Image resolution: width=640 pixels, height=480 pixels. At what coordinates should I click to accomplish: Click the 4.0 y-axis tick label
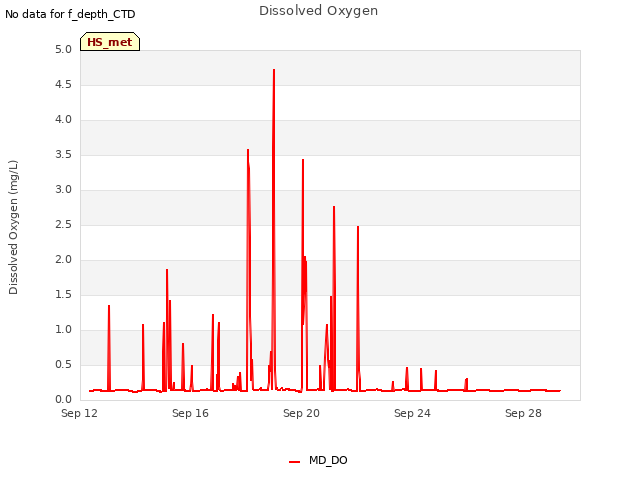click(x=63, y=120)
